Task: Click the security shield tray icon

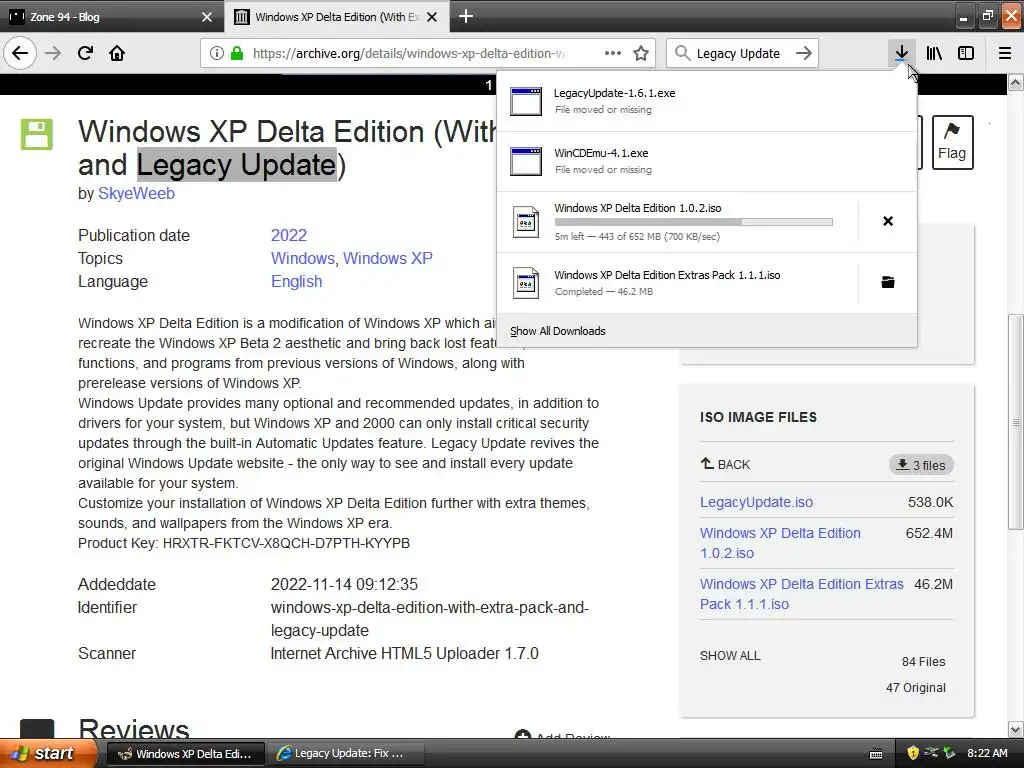Action: pyautogui.click(x=913, y=753)
